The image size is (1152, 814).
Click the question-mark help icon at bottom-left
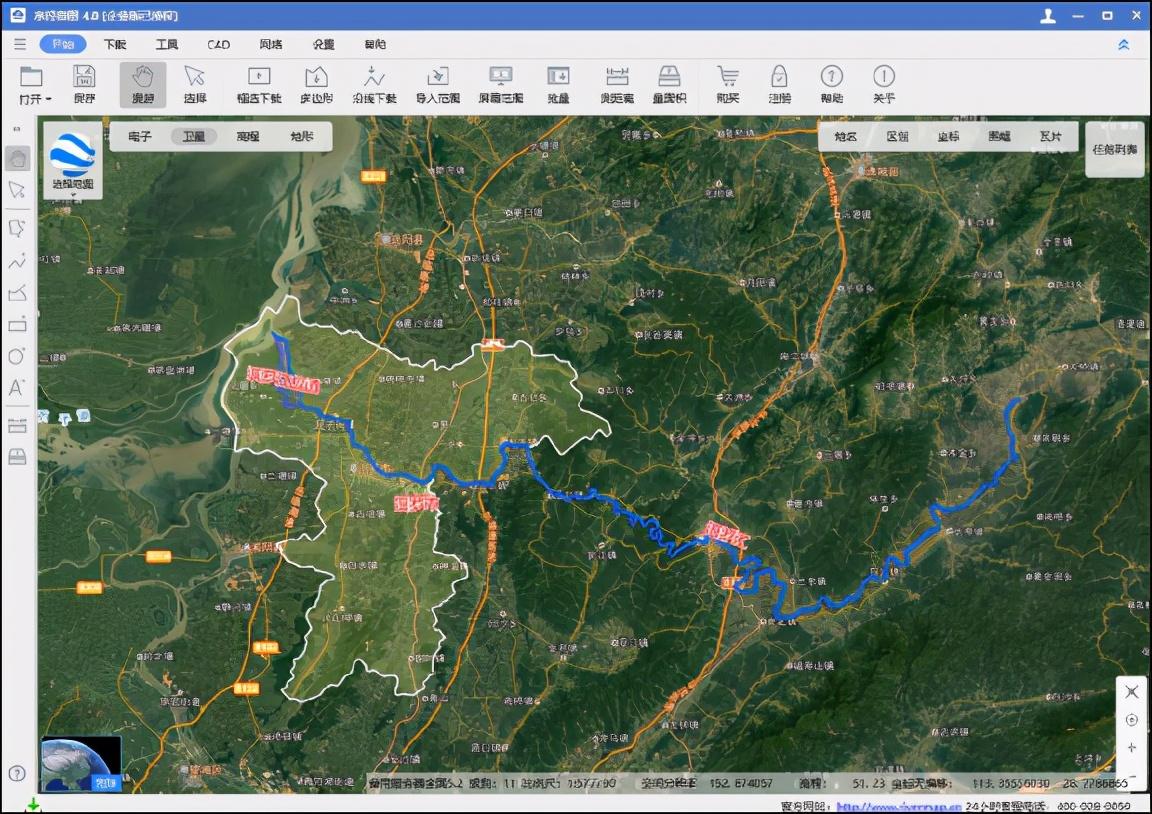tap(17, 774)
